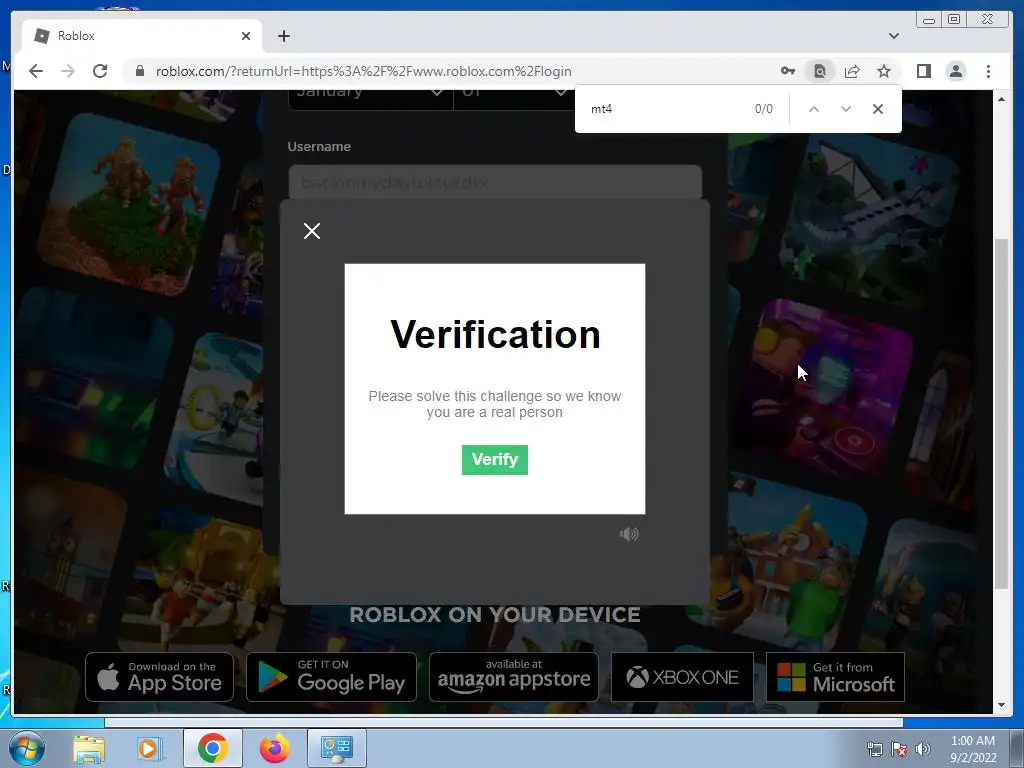Jump to next find result
This screenshot has width=1024, height=768.
(846, 109)
